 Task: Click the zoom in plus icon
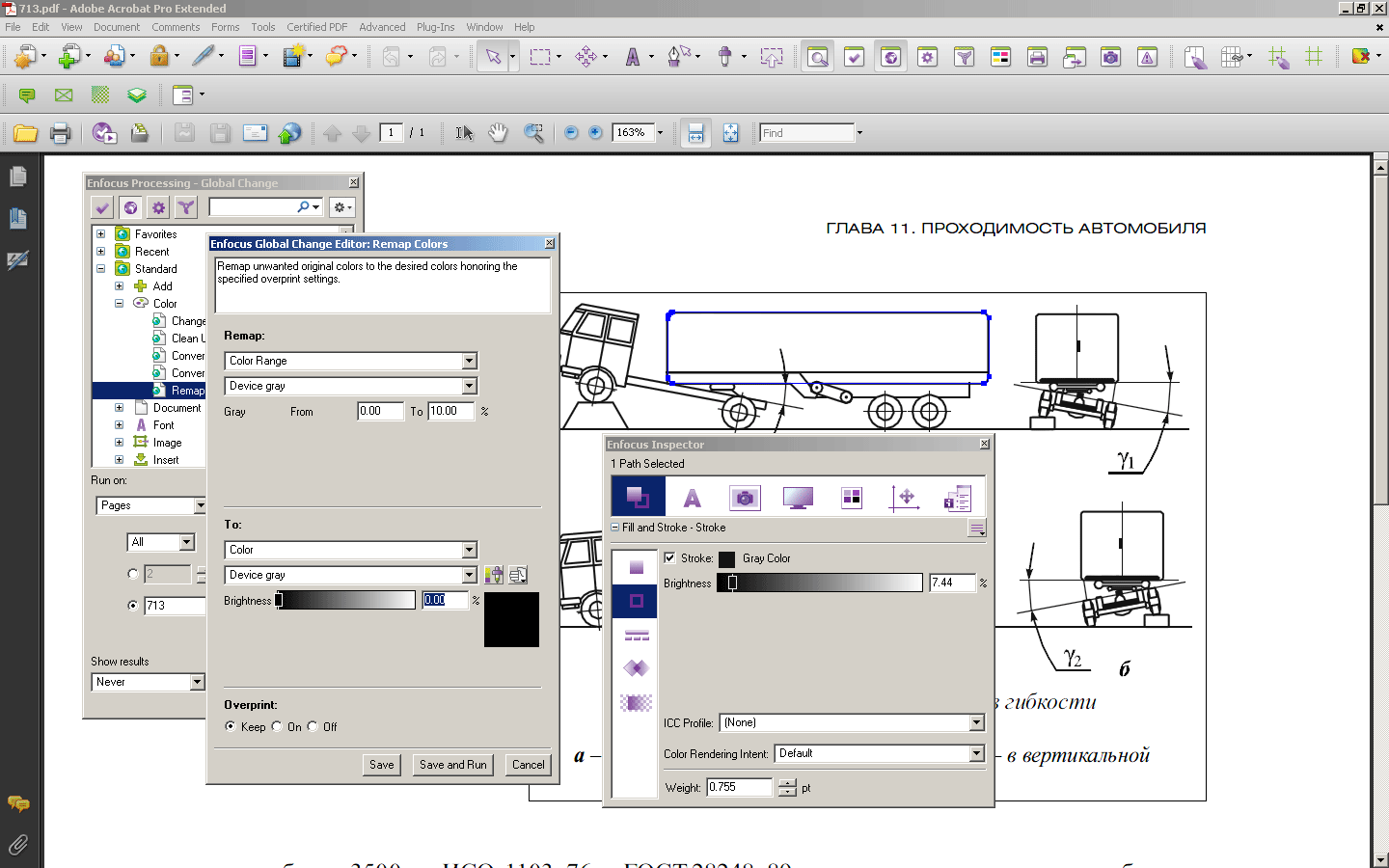(595, 132)
